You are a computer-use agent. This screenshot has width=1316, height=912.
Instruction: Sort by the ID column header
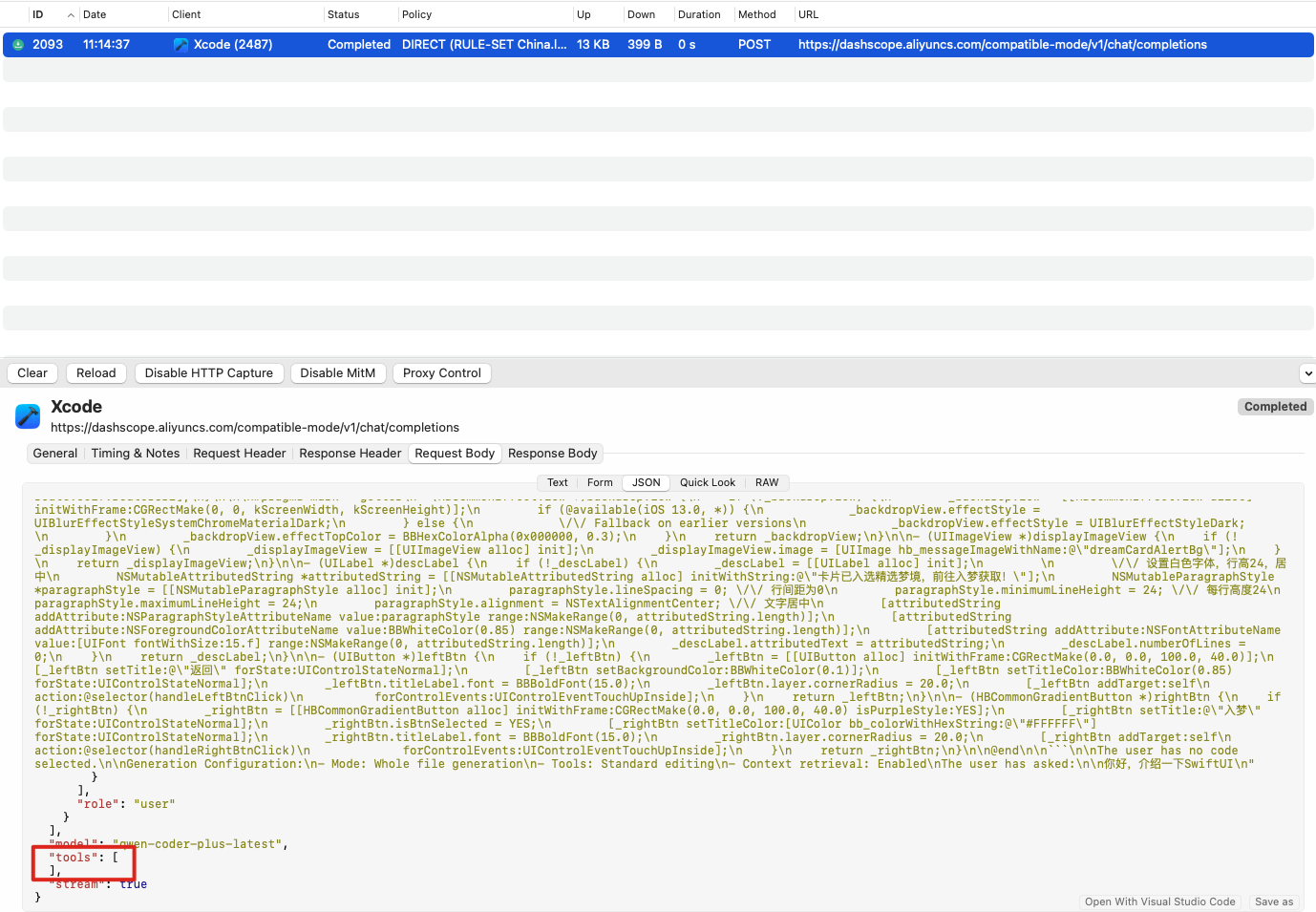(37, 14)
